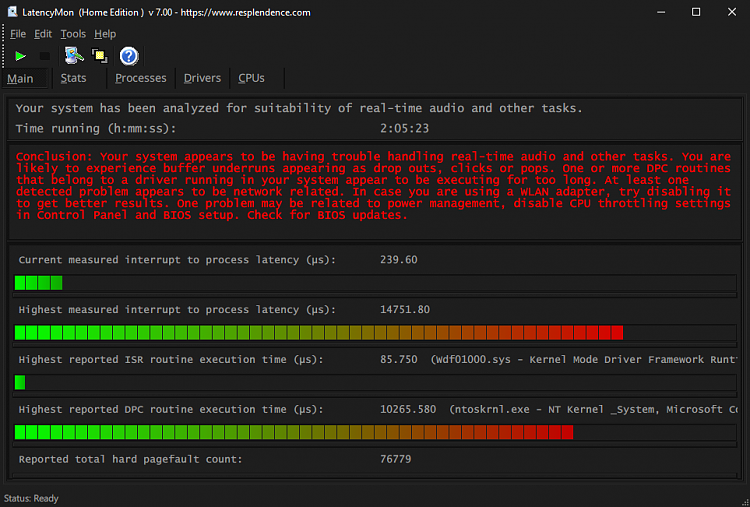Minimize the LatencyMon window

pyautogui.click(x=661, y=12)
